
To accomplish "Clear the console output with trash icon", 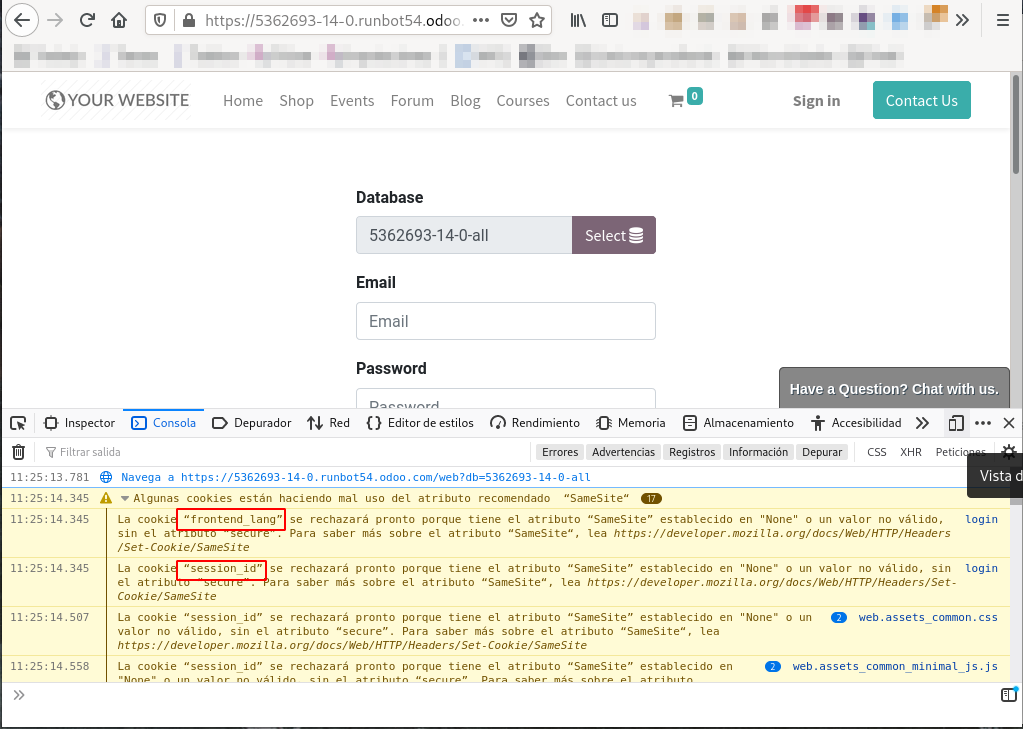I will pos(18,451).
